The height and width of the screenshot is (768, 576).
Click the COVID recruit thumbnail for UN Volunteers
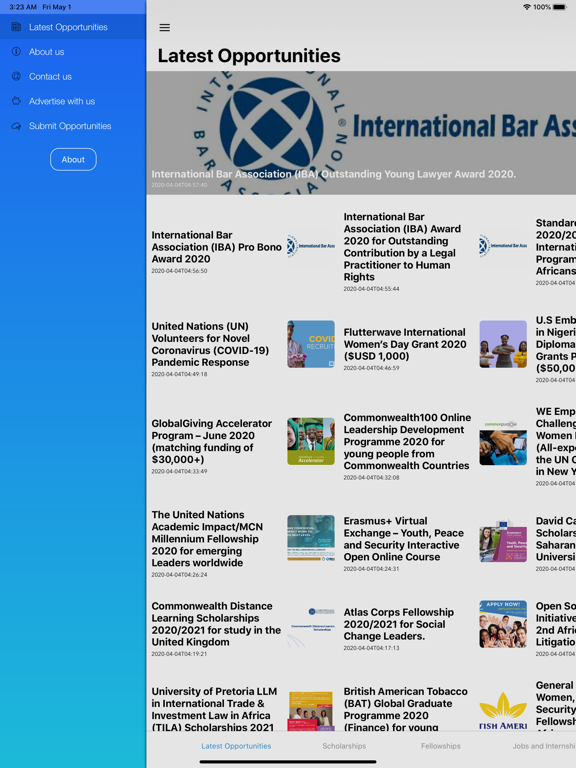tap(311, 344)
